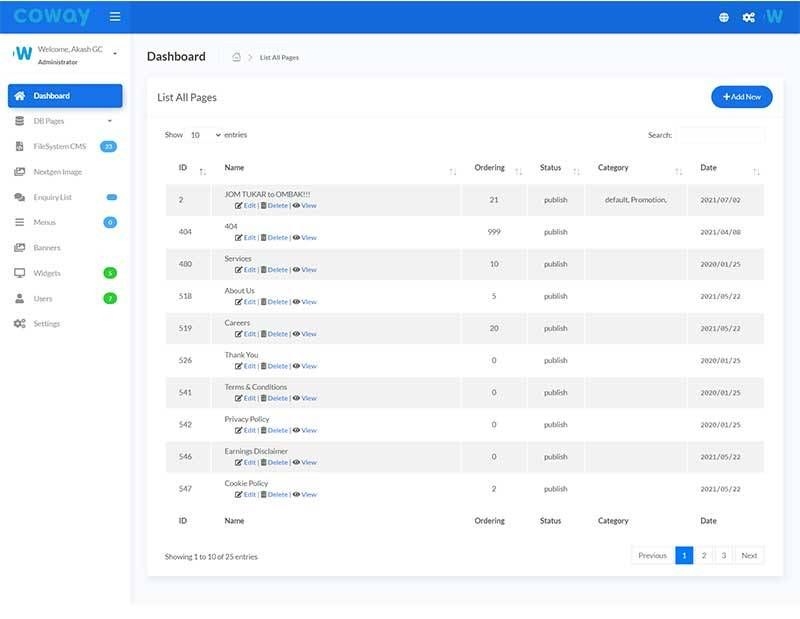Open the entries per page dropdown
The width and height of the screenshot is (800, 619).
coord(205,135)
